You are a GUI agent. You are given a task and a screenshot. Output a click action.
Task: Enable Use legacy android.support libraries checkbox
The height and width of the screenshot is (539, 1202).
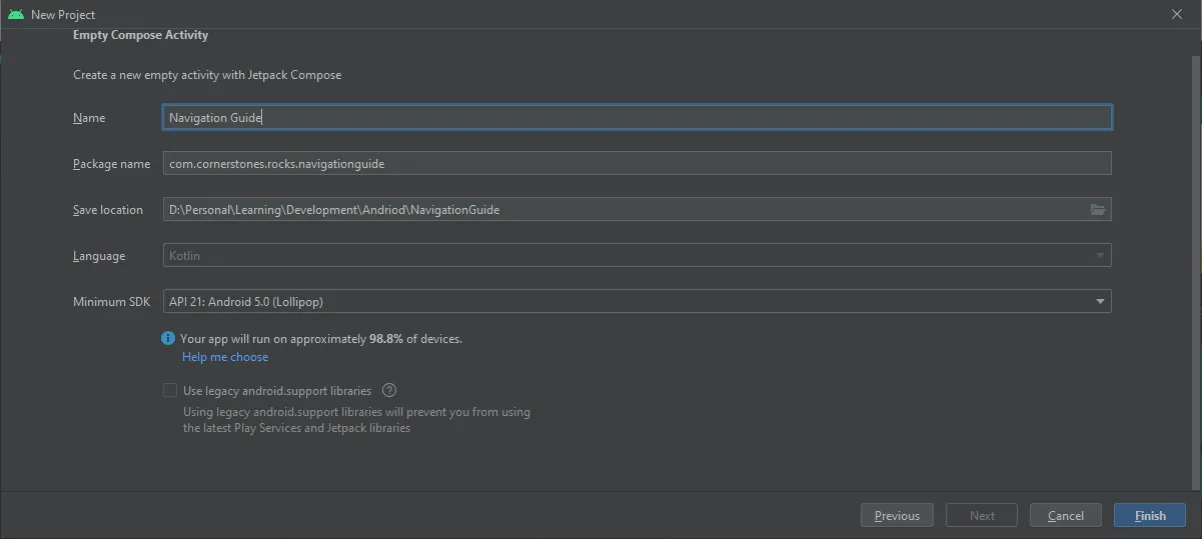[x=170, y=391]
